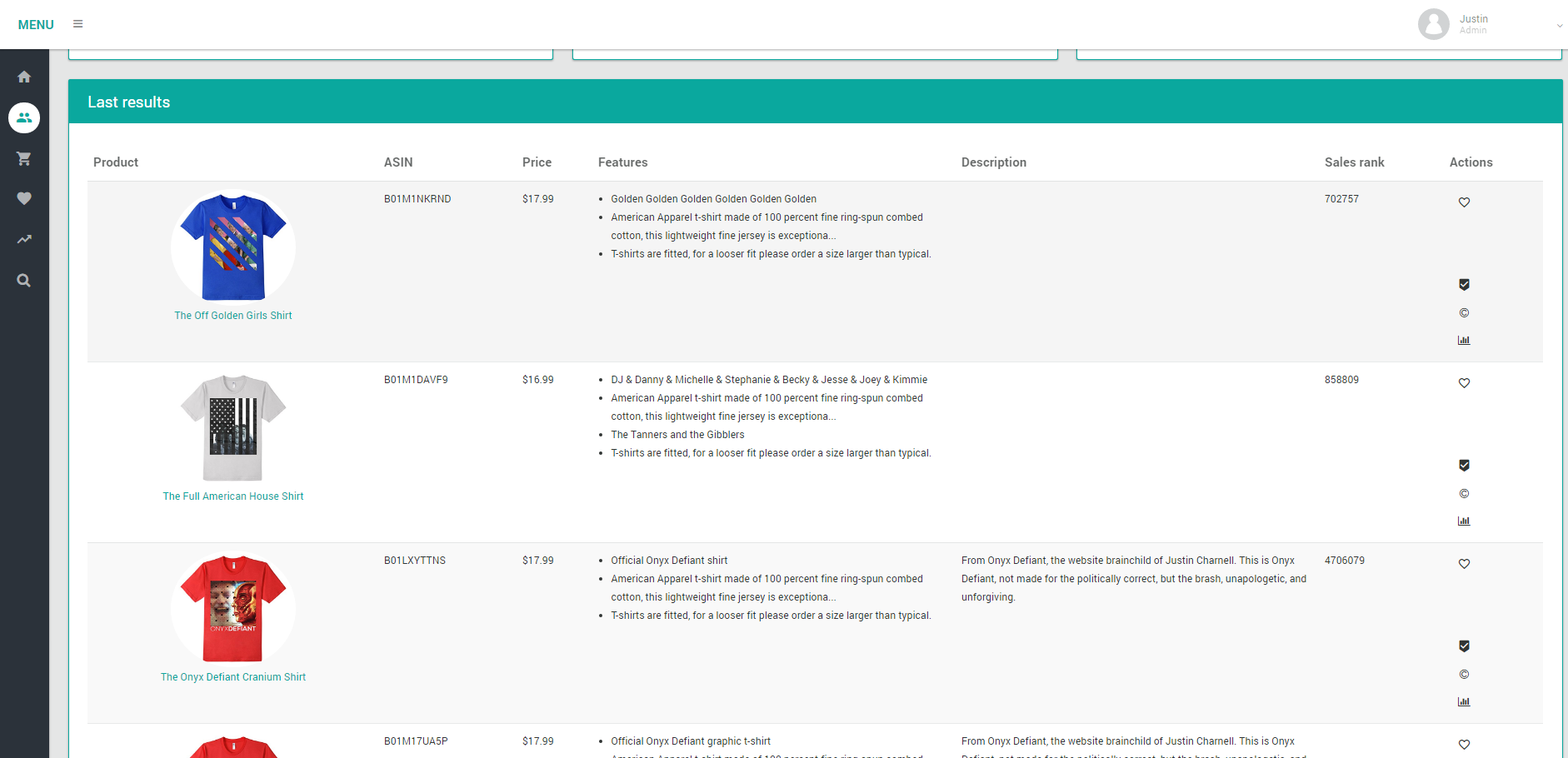The height and width of the screenshot is (758, 1568).
Task: Click the search magnifier in the sidebar
Action: click(24, 281)
